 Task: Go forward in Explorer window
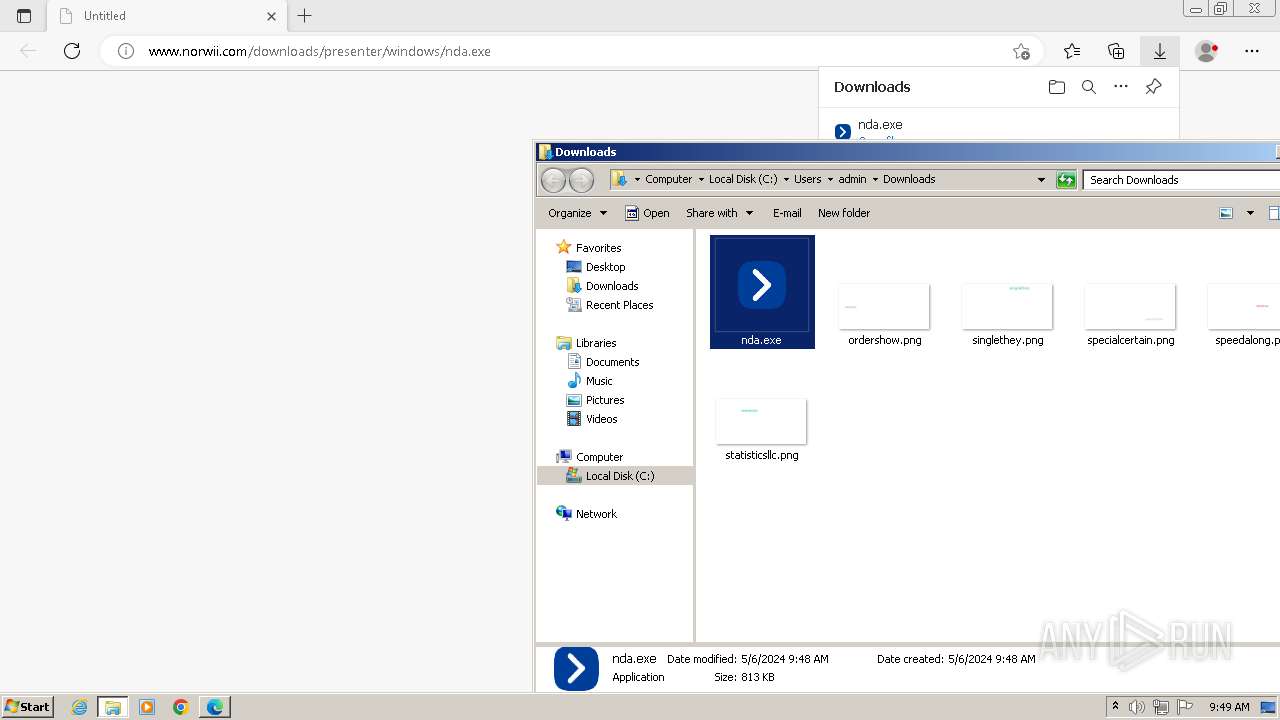(581, 180)
